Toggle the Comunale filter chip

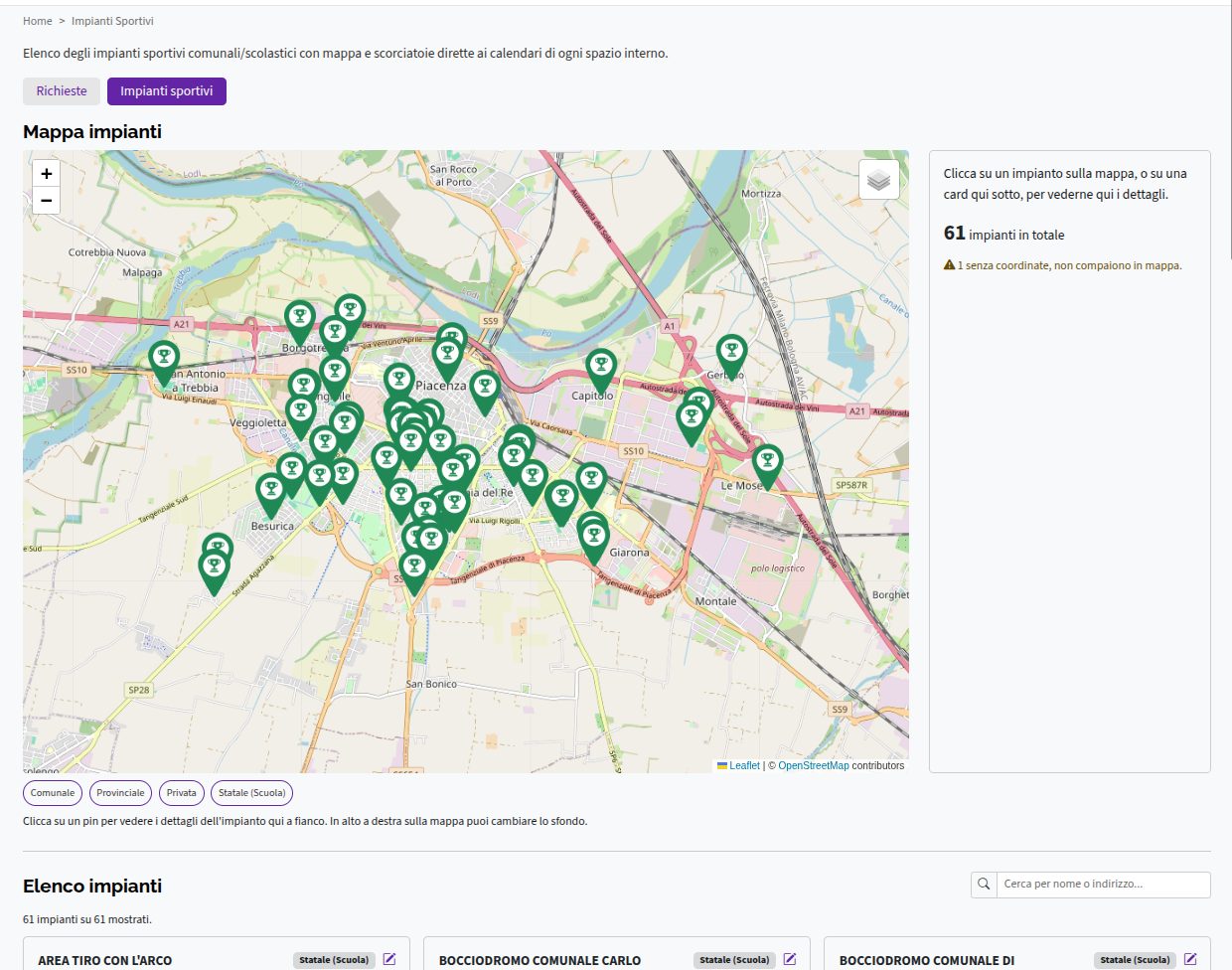[x=53, y=793]
